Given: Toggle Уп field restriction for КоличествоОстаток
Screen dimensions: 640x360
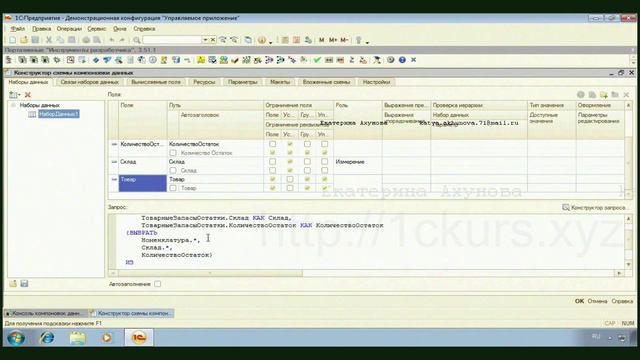Looking at the screenshot, I should click(324, 144).
